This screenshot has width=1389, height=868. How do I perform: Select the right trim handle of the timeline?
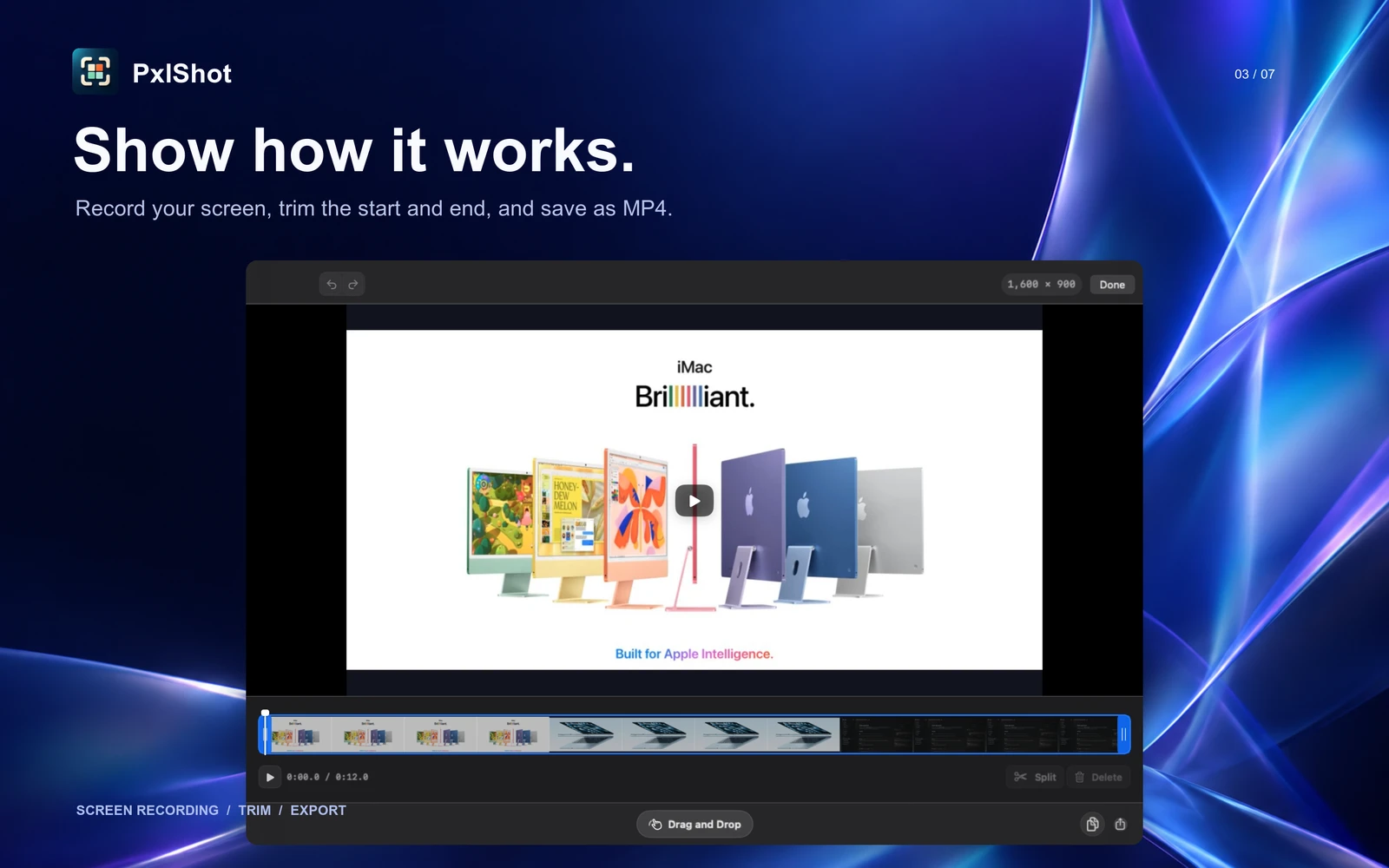pos(1123,734)
